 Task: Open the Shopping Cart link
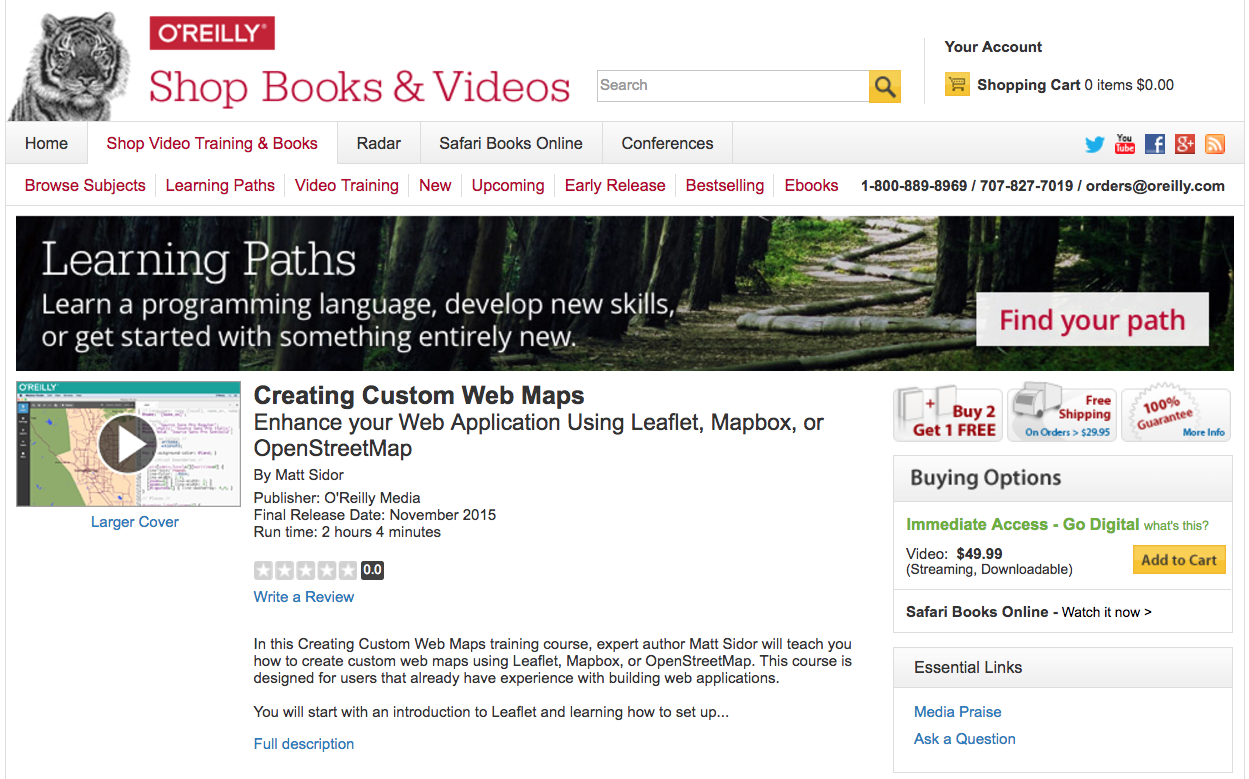pos(1029,85)
